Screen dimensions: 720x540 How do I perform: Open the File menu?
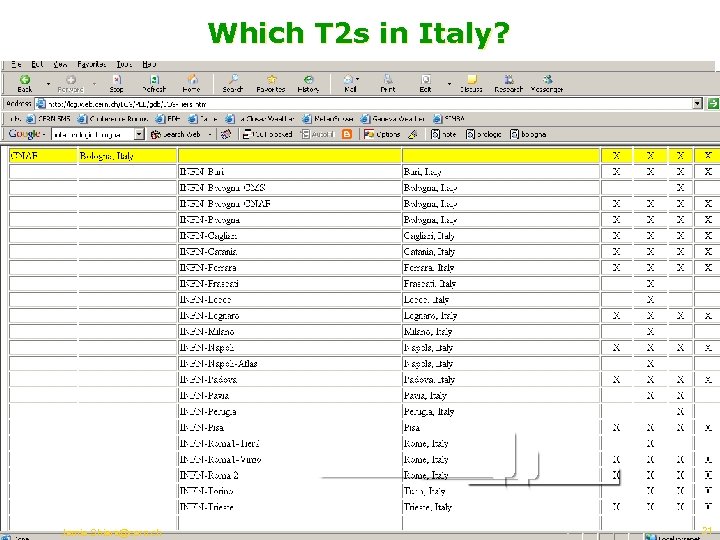tap(16, 64)
